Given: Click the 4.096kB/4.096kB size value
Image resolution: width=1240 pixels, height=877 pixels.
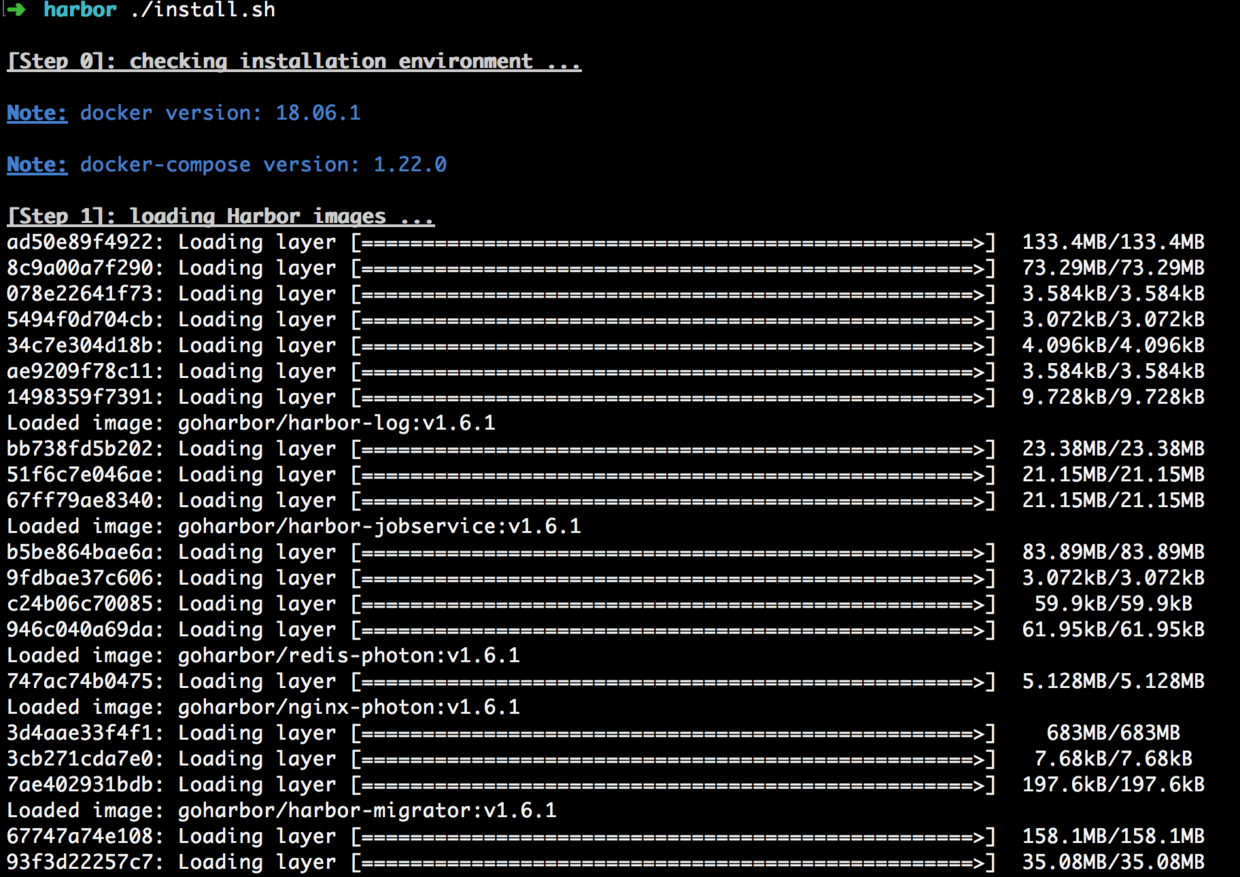Looking at the screenshot, I should pyautogui.click(x=1113, y=346).
